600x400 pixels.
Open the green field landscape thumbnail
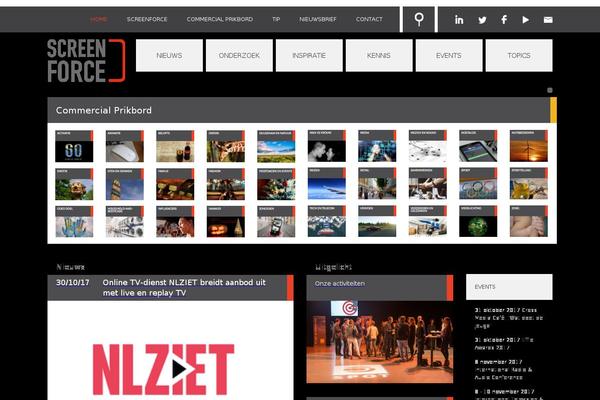tap(276, 146)
